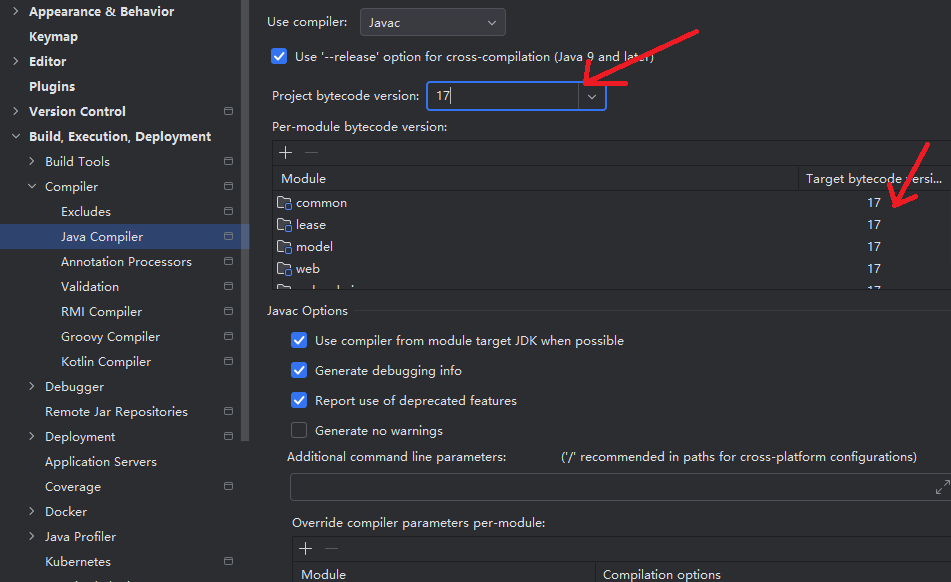Click the Project bytecode version text field
Screen dimensions: 951x582
tap(503, 96)
